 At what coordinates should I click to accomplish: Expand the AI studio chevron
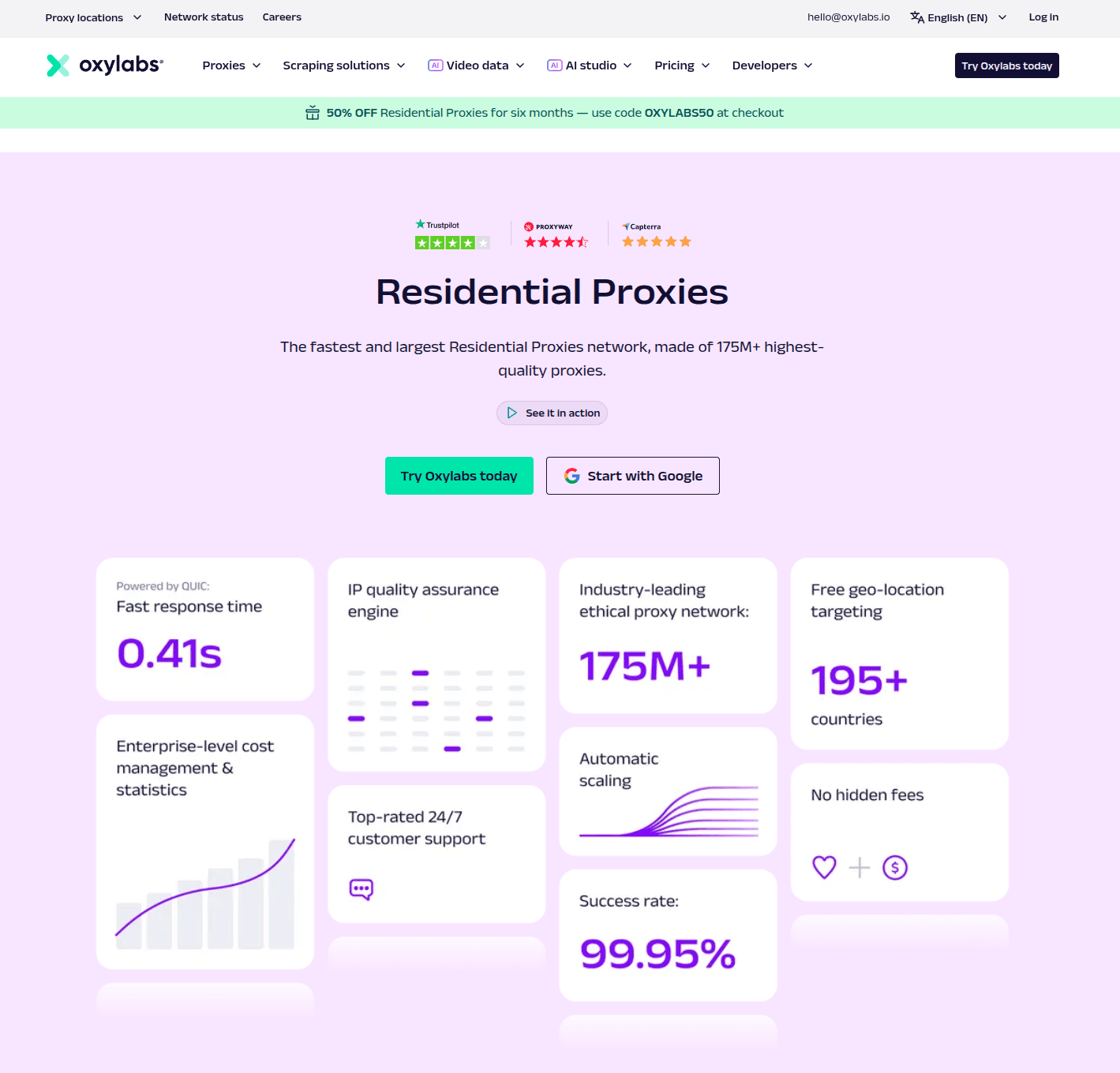[627, 65]
